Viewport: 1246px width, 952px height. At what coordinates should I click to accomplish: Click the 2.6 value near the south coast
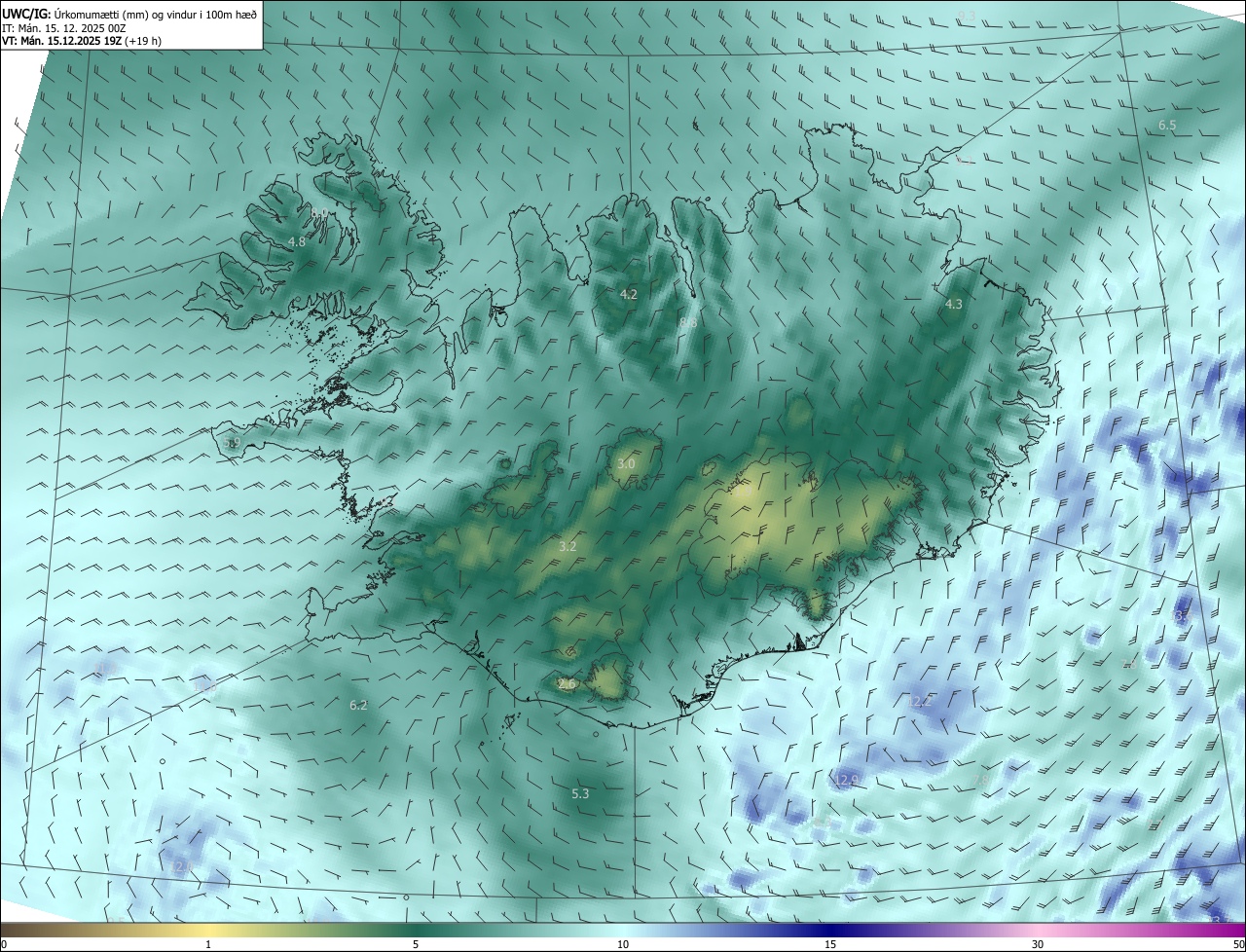pyautogui.click(x=567, y=684)
